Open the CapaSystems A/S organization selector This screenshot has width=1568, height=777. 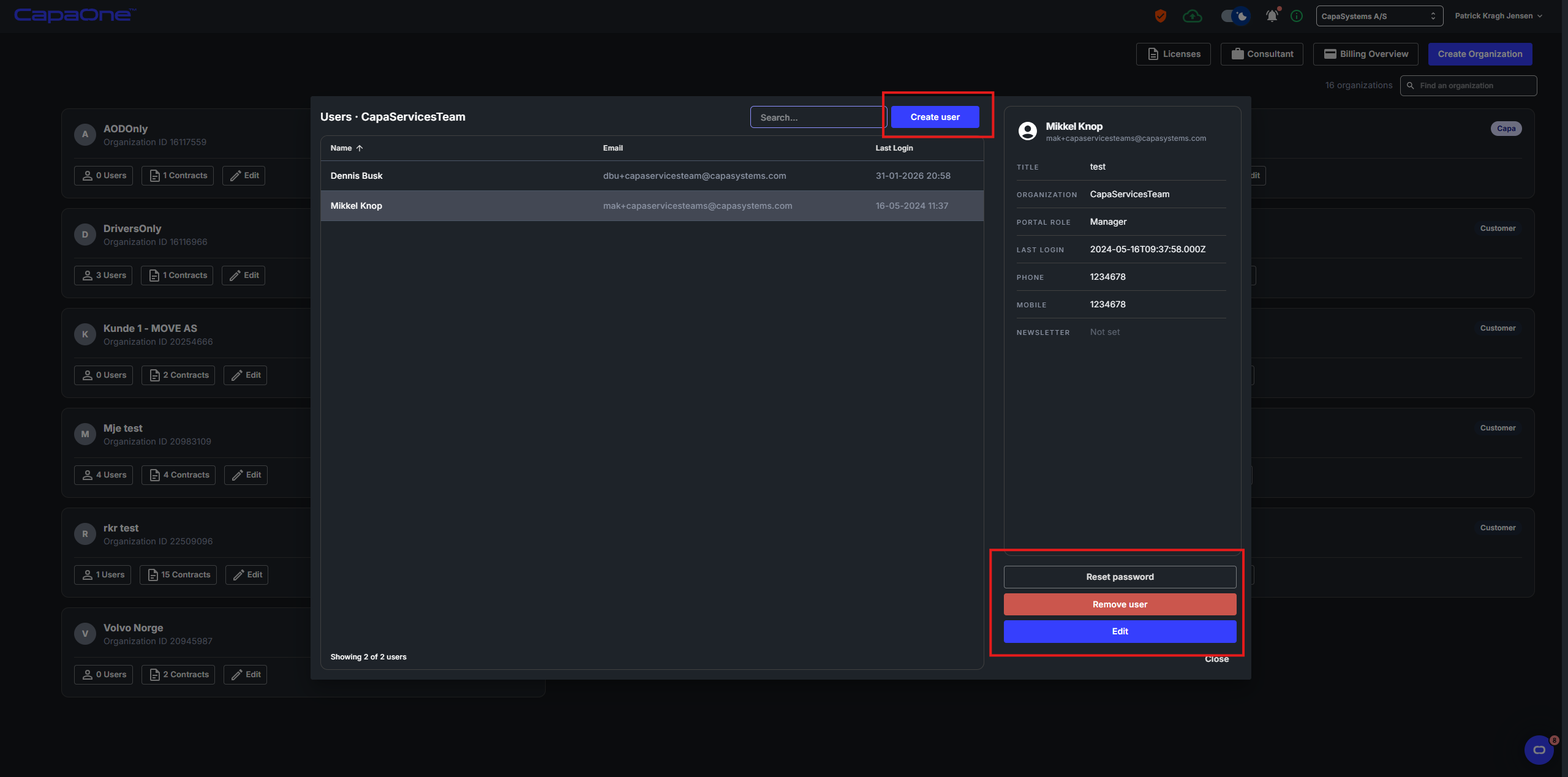pos(1379,16)
